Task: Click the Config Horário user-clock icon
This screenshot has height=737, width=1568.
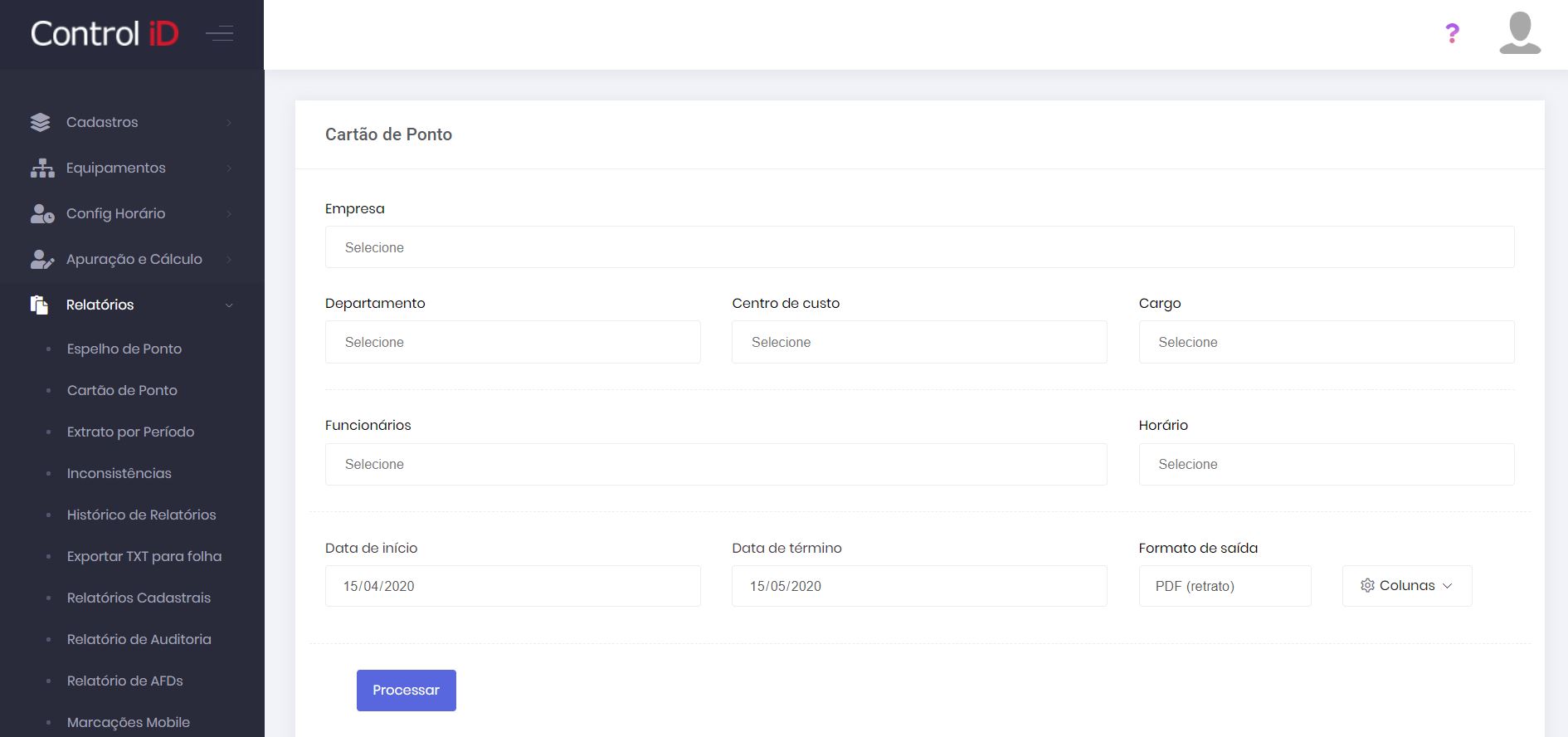Action: 42,213
